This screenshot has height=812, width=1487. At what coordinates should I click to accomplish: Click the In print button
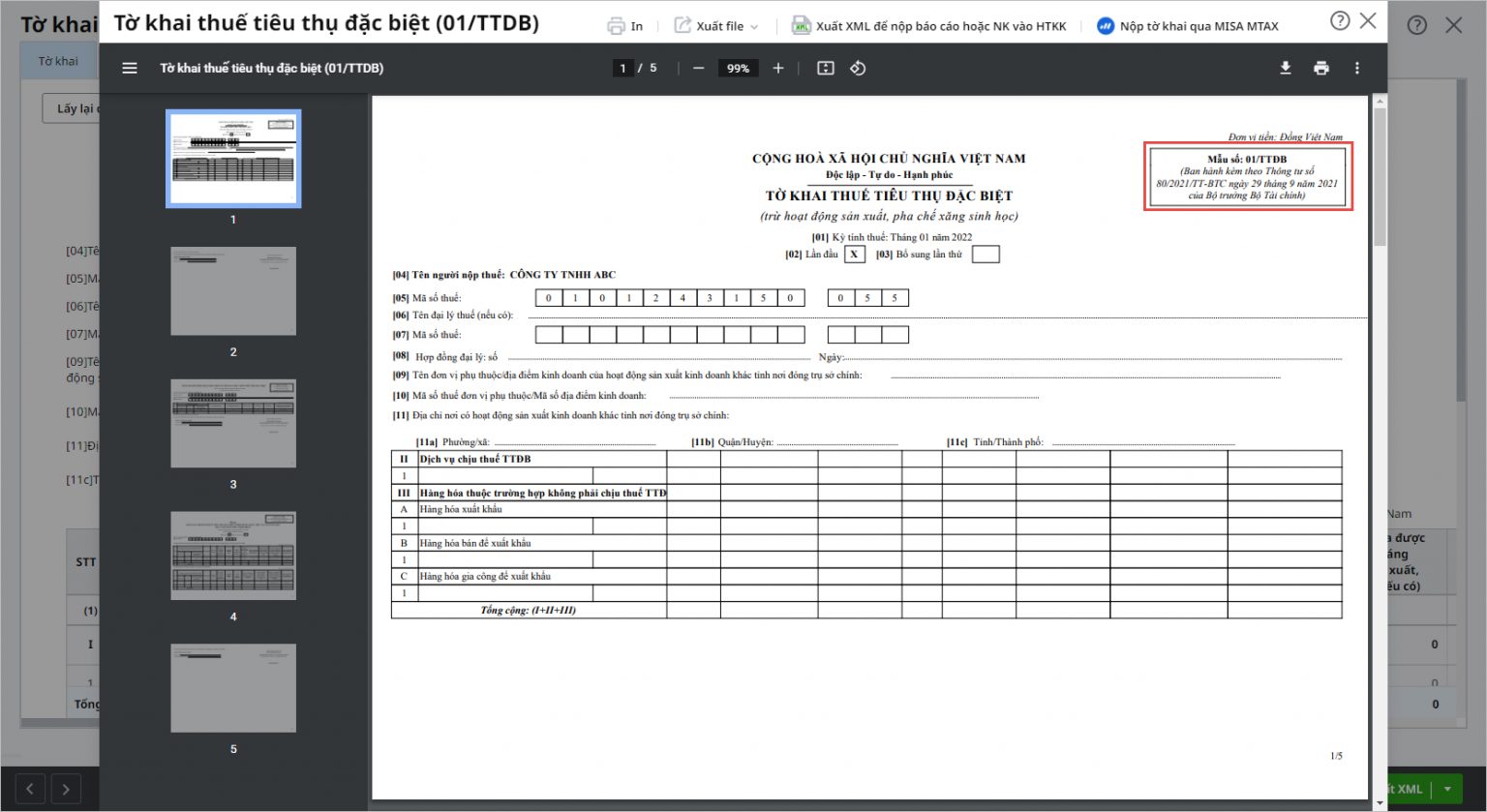click(625, 26)
